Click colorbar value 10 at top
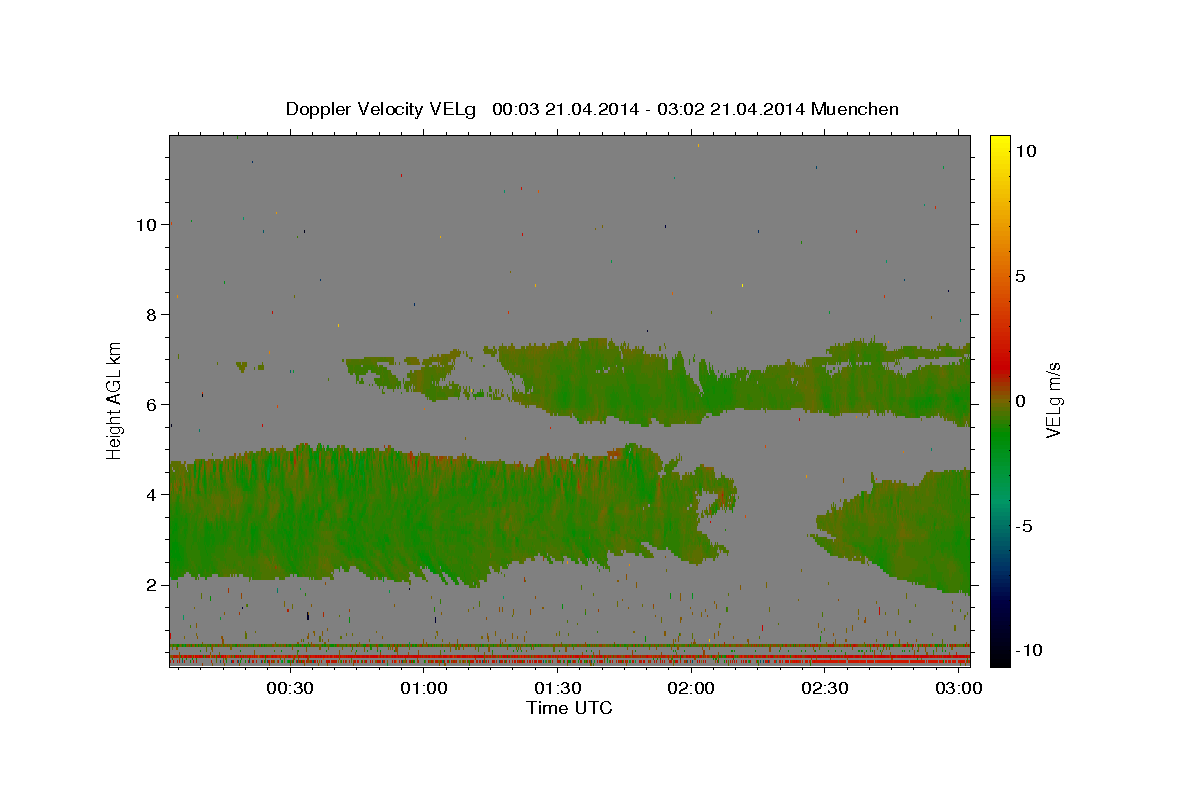The width and height of the screenshot is (1200, 800). point(1025,151)
